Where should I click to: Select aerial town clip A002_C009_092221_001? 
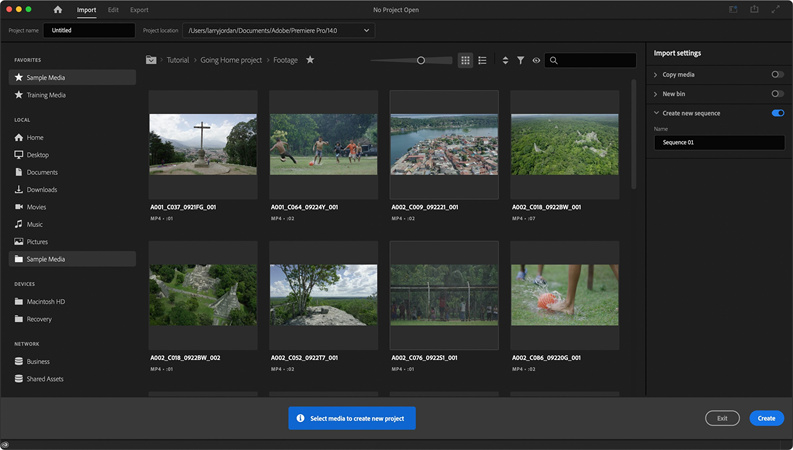(444, 145)
